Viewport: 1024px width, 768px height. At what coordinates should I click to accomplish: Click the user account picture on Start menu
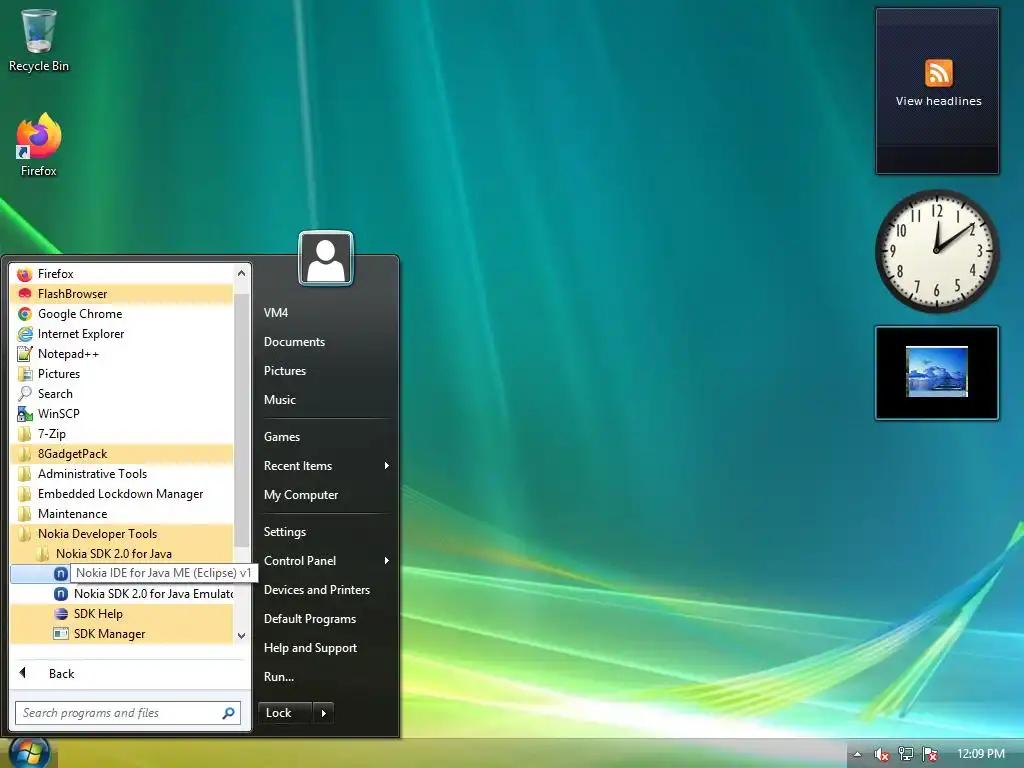coord(326,259)
